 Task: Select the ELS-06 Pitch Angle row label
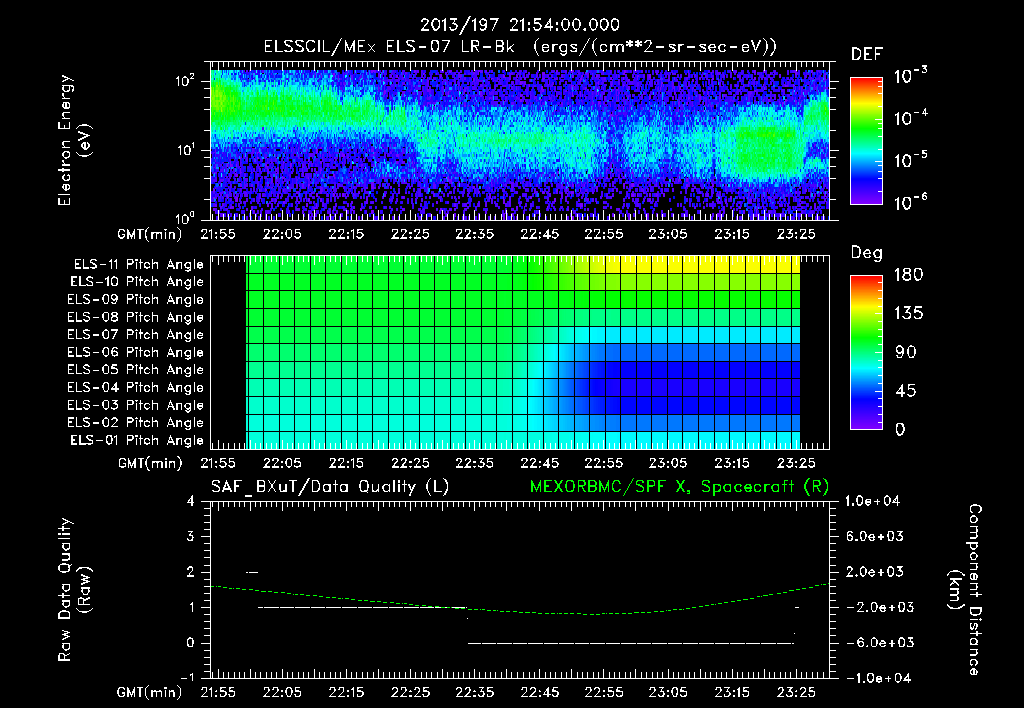click(136, 353)
